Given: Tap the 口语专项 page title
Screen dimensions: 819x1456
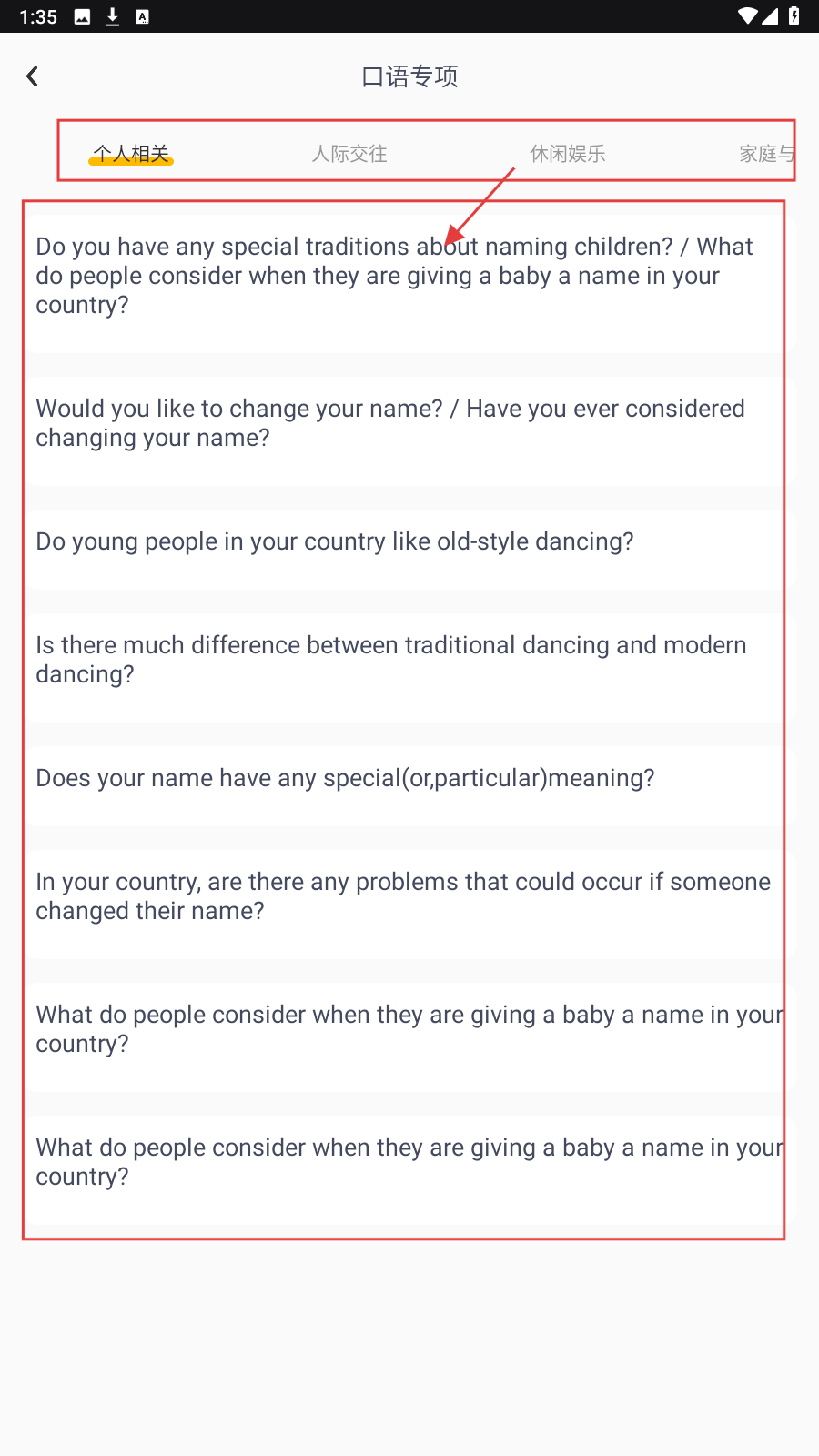Looking at the screenshot, I should [409, 76].
